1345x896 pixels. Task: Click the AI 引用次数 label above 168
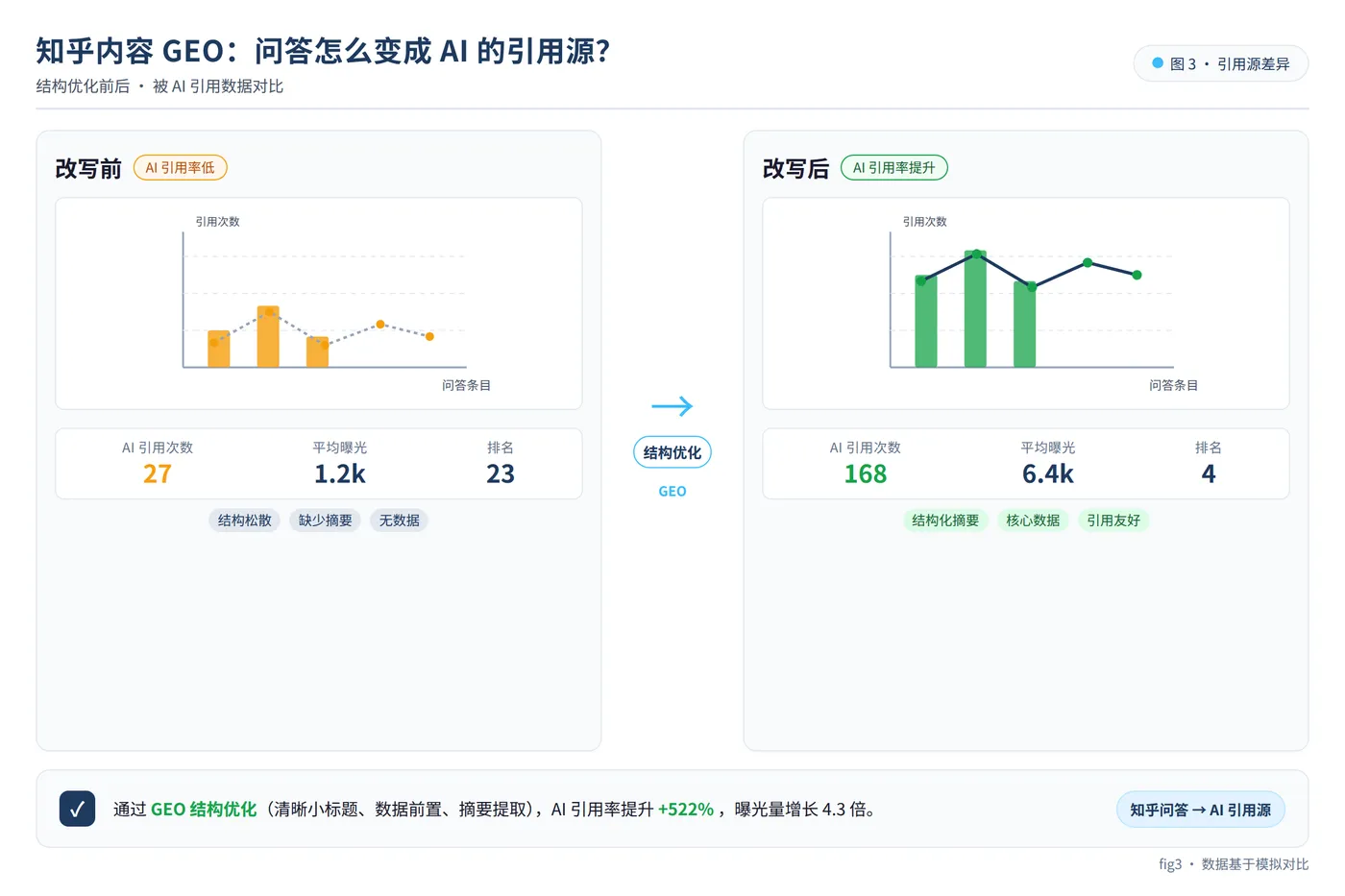[x=866, y=448]
